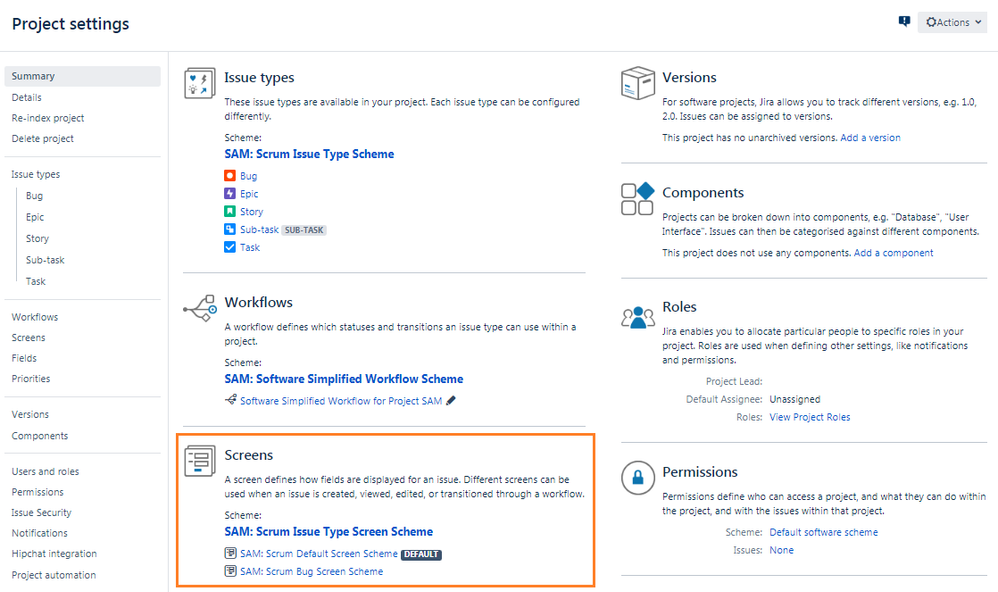The height and width of the screenshot is (592, 998).
Task: Select Epic under sidebar Issue types
Action: [x=35, y=217]
